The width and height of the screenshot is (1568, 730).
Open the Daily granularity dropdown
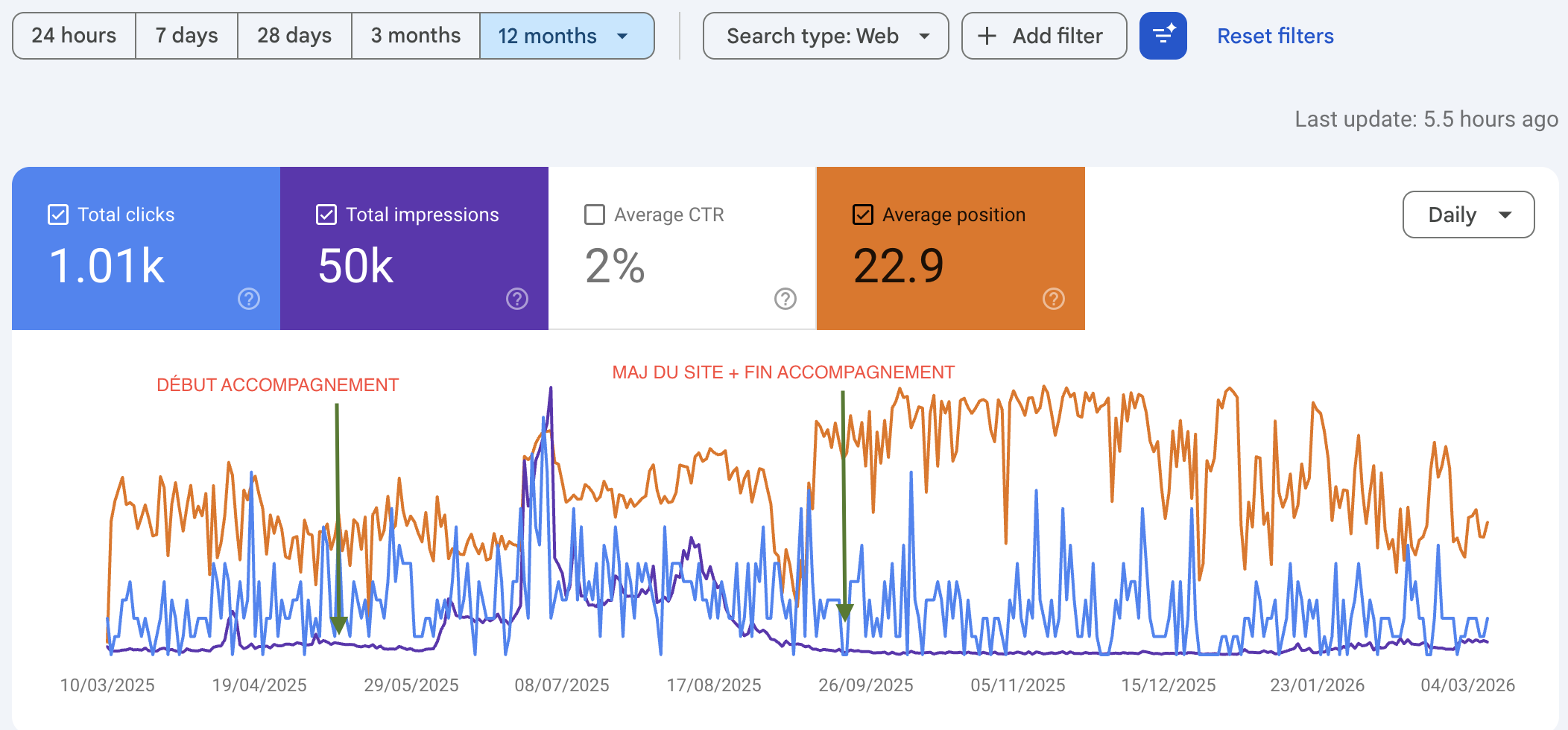tap(1468, 215)
